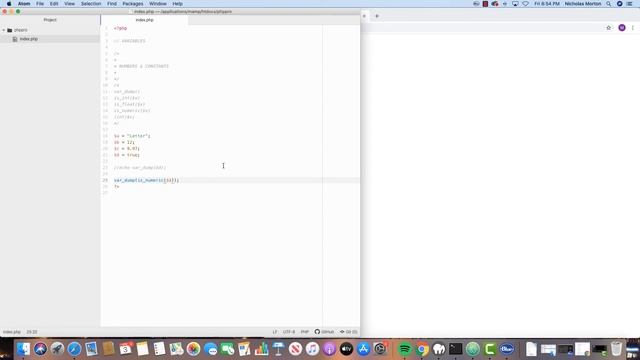The height and width of the screenshot is (360, 640).
Task: Open Launchpad rocket icon in dock
Action: (x=58, y=349)
